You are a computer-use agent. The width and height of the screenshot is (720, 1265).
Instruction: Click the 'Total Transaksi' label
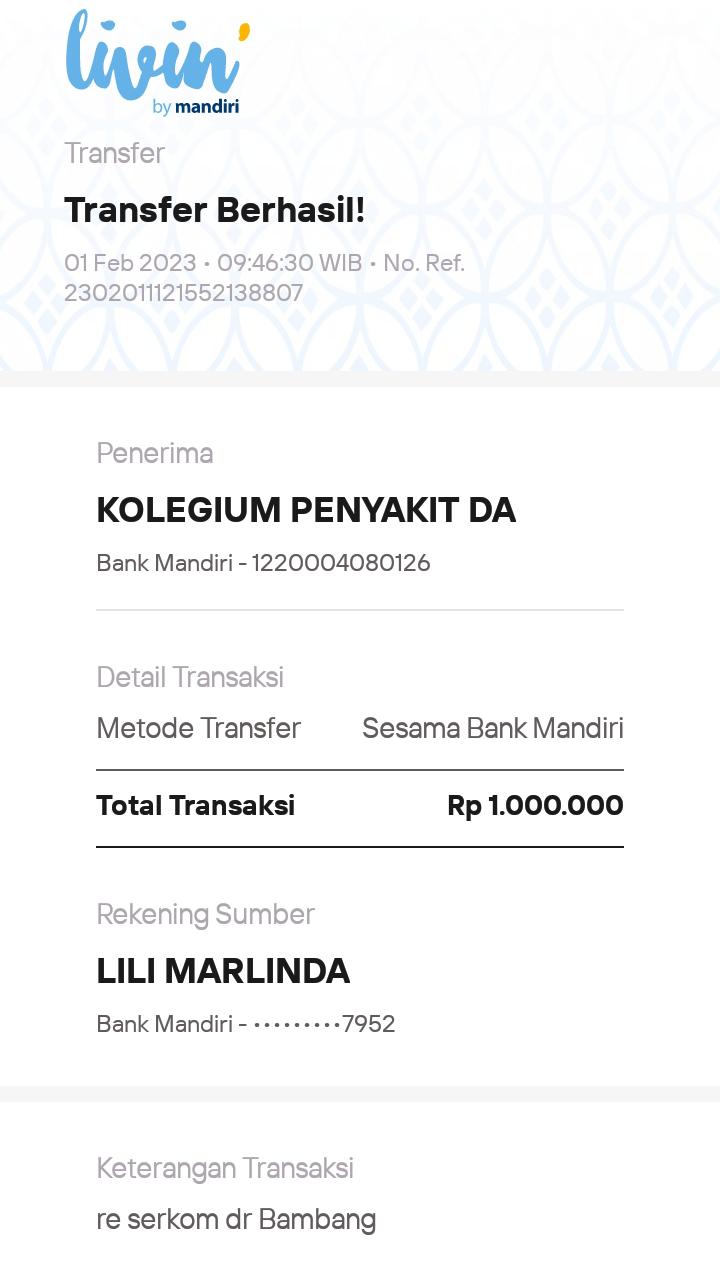195,805
